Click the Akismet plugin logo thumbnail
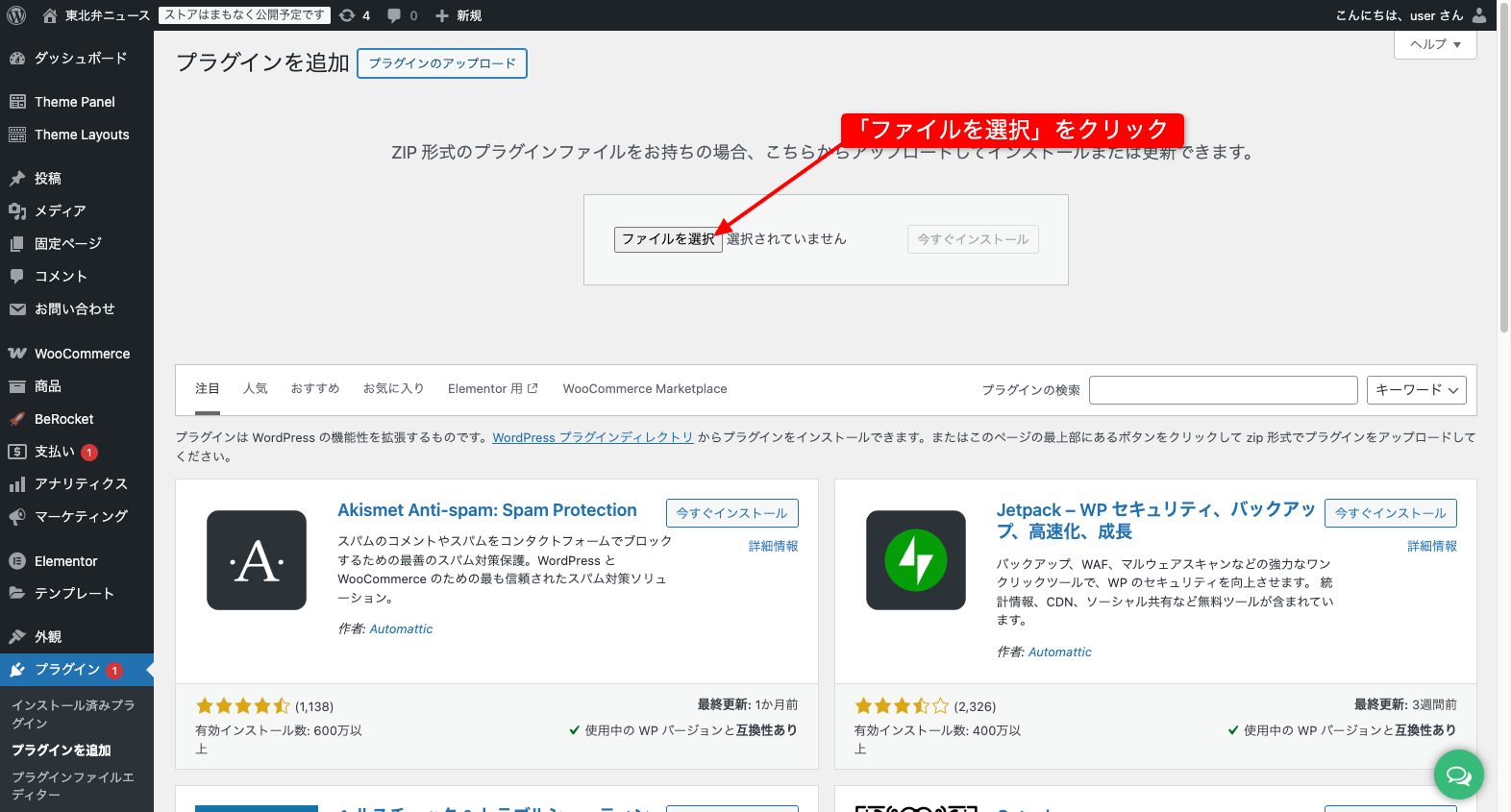This screenshot has height=812, width=1511. [257, 560]
